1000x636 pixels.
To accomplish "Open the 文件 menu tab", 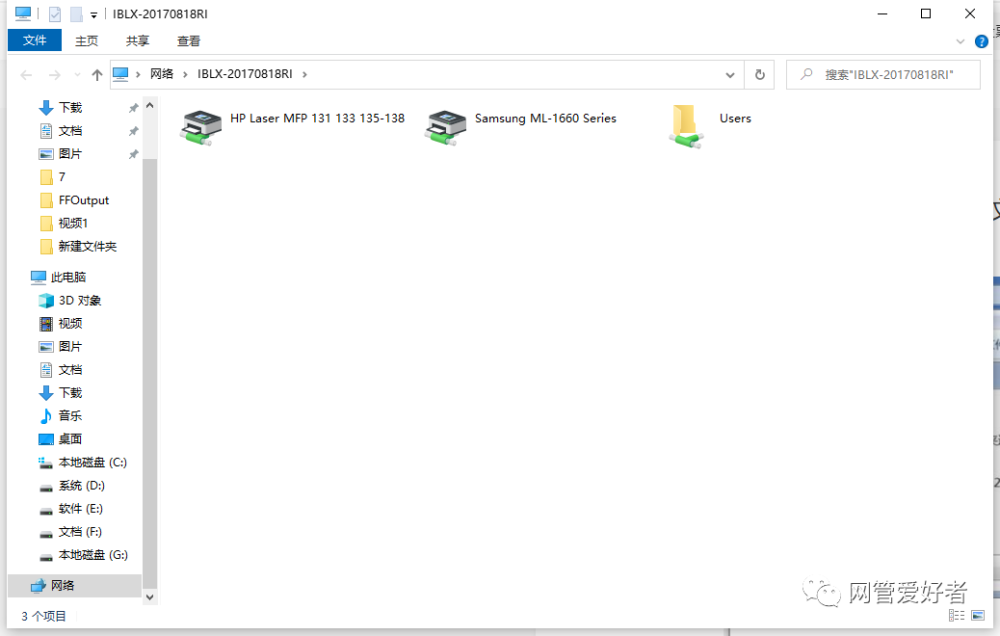I will [34, 40].
